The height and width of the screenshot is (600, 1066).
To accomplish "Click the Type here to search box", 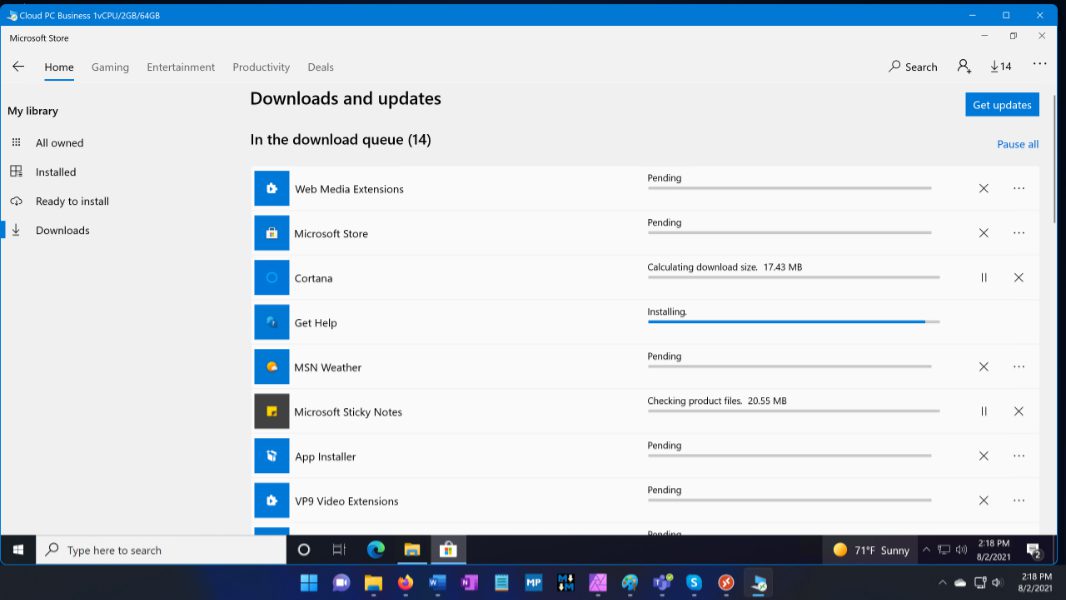I will click(162, 550).
